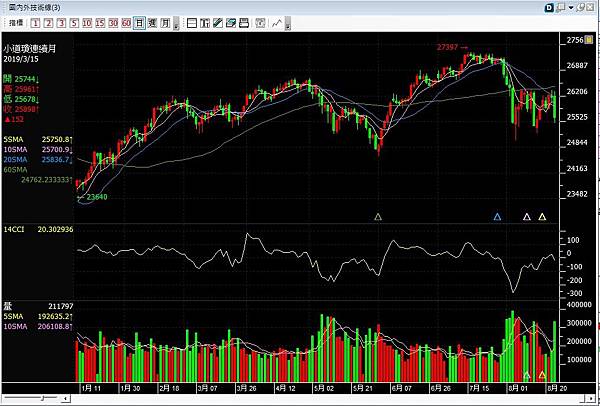Image resolution: width=600 pixels, height=406 pixels.
Task: Click the 8月 20 date axis label
Action: click(x=558, y=388)
